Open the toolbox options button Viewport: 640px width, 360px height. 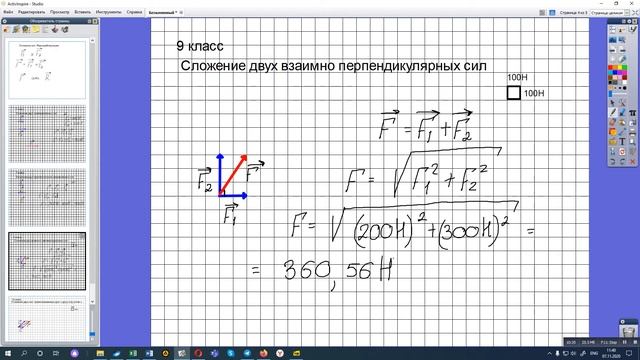coord(629,21)
